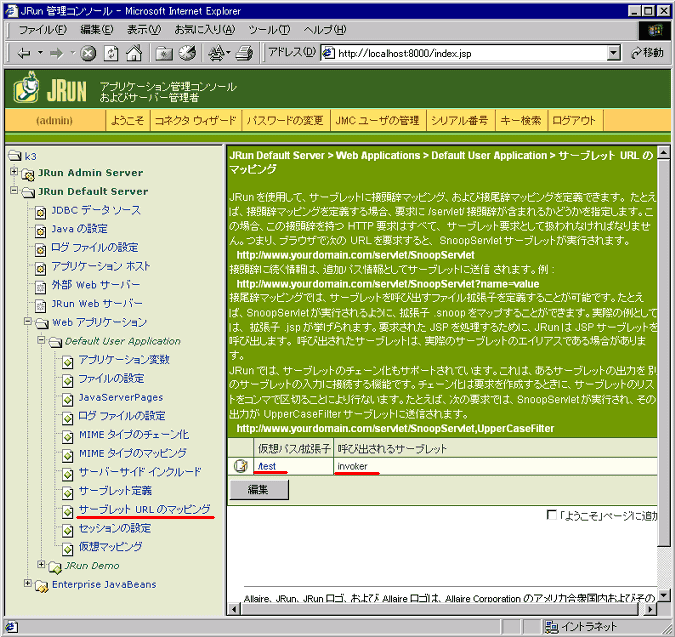This screenshot has height=637, width=675.
Task: Click the edit icon in /test row
Action: (241, 466)
